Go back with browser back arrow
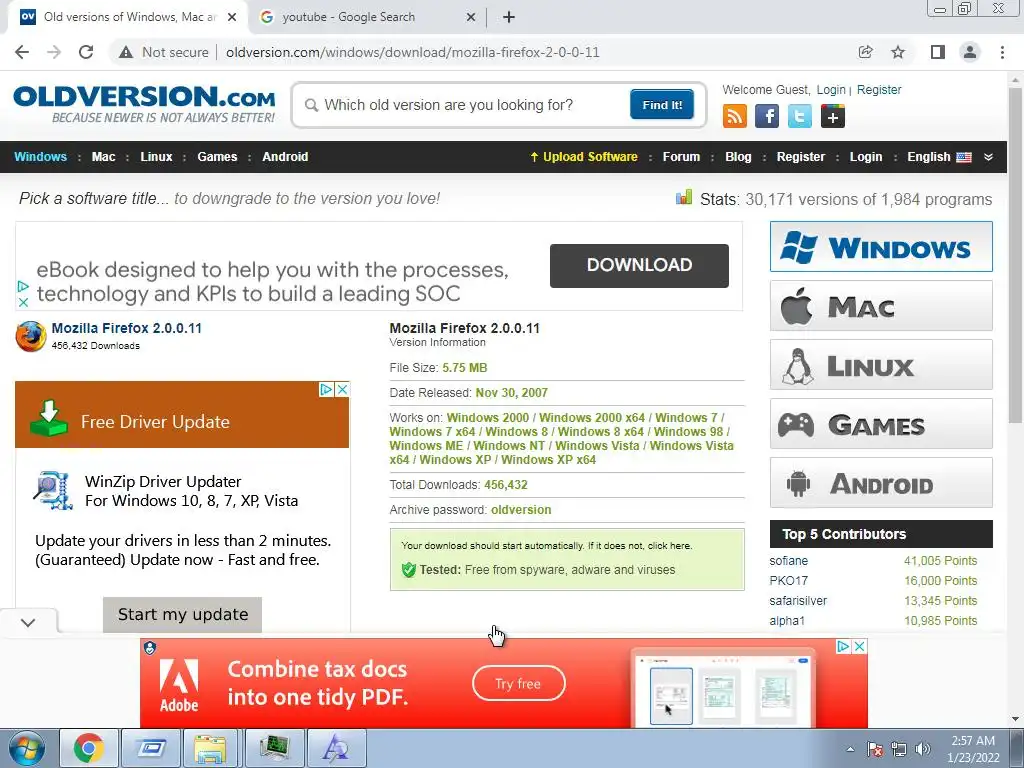Viewport: 1024px width, 768px height. (x=22, y=52)
